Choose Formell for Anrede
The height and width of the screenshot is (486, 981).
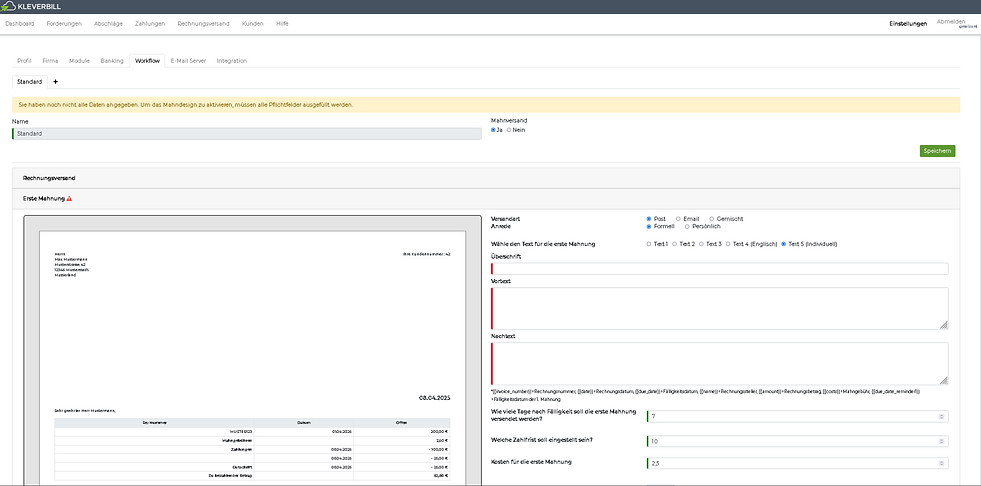click(x=649, y=226)
